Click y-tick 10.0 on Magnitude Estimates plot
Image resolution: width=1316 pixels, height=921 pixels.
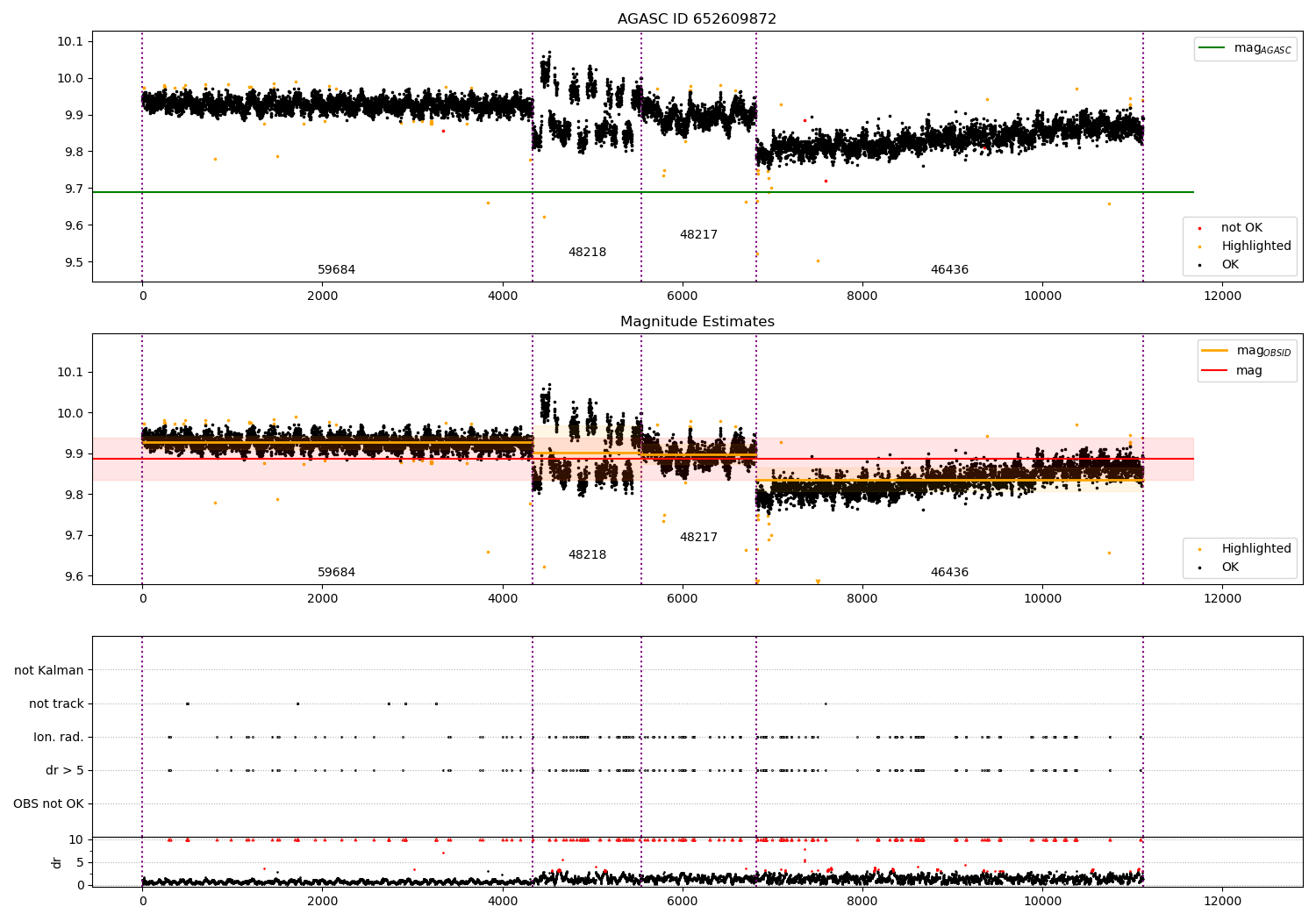click(x=71, y=413)
